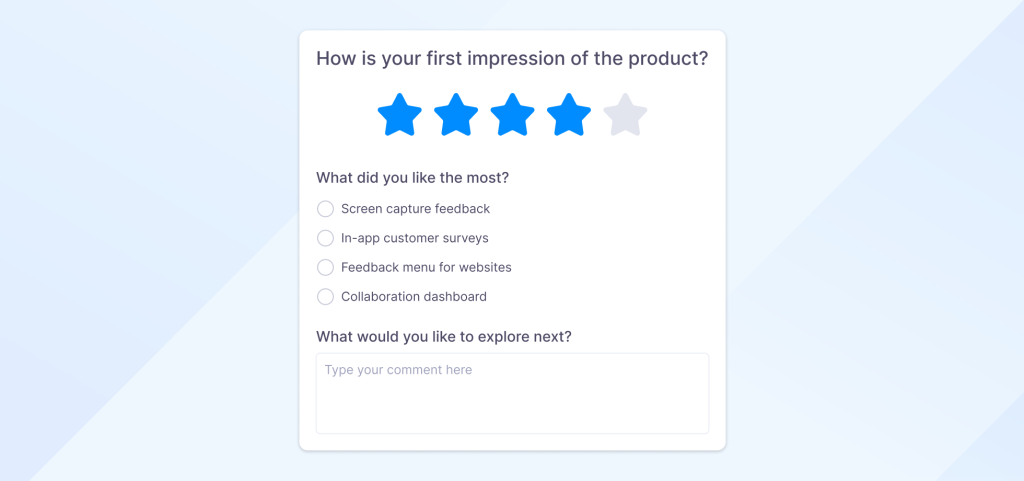The image size is (1024, 481).
Task: Rate the product one star
Action: coord(399,116)
